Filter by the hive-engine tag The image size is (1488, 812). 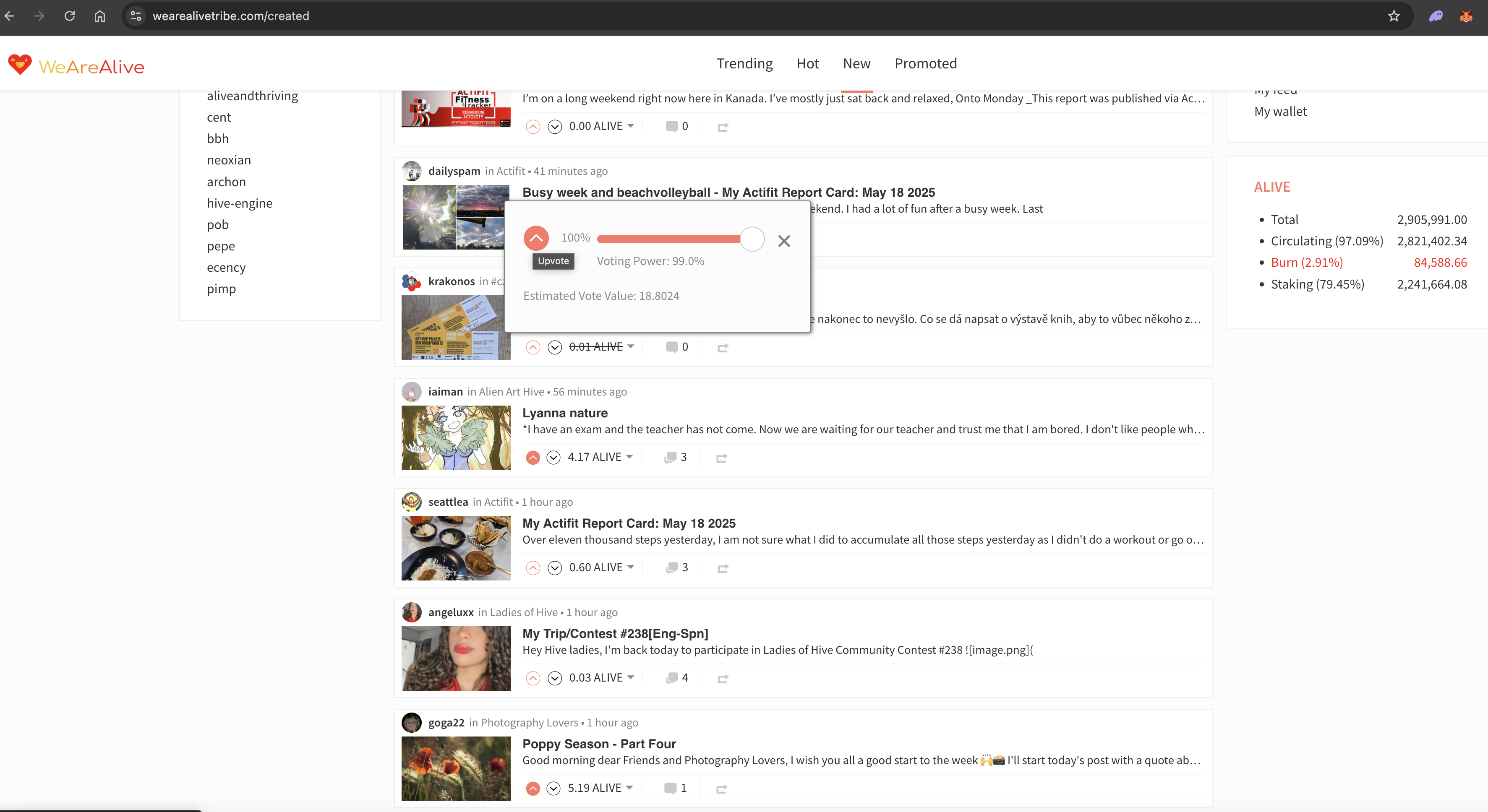[240, 203]
